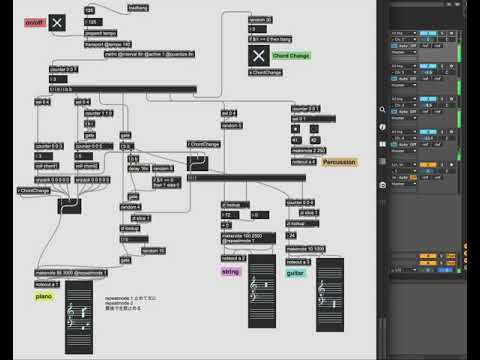The height and width of the screenshot is (360, 480).
Task: Click the pink on/off comment label
Action: [x=35, y=23]
